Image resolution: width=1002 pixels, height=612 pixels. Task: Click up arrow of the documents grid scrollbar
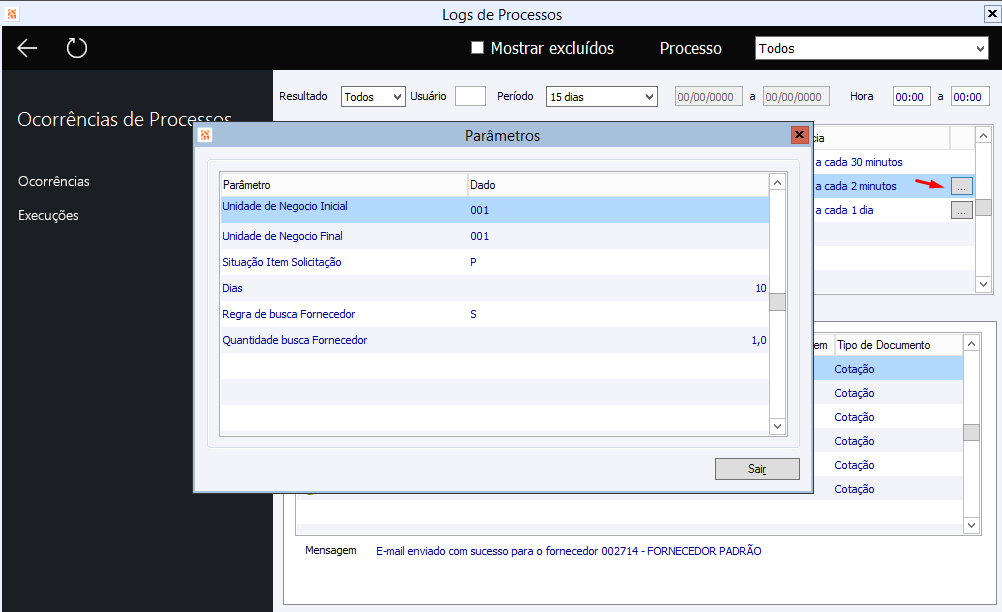tap(971, 344)
